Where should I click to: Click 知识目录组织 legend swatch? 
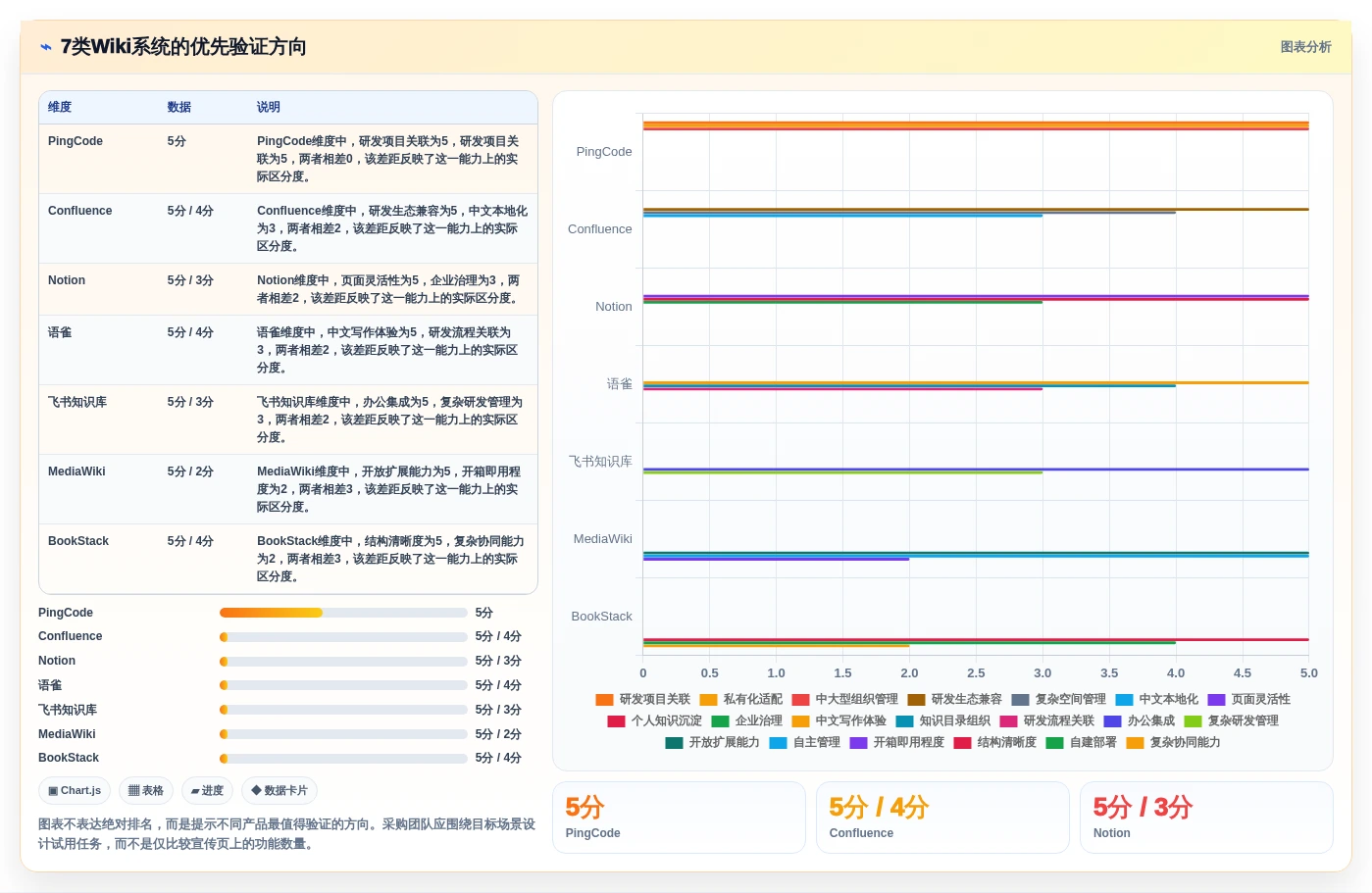(904, 721)
